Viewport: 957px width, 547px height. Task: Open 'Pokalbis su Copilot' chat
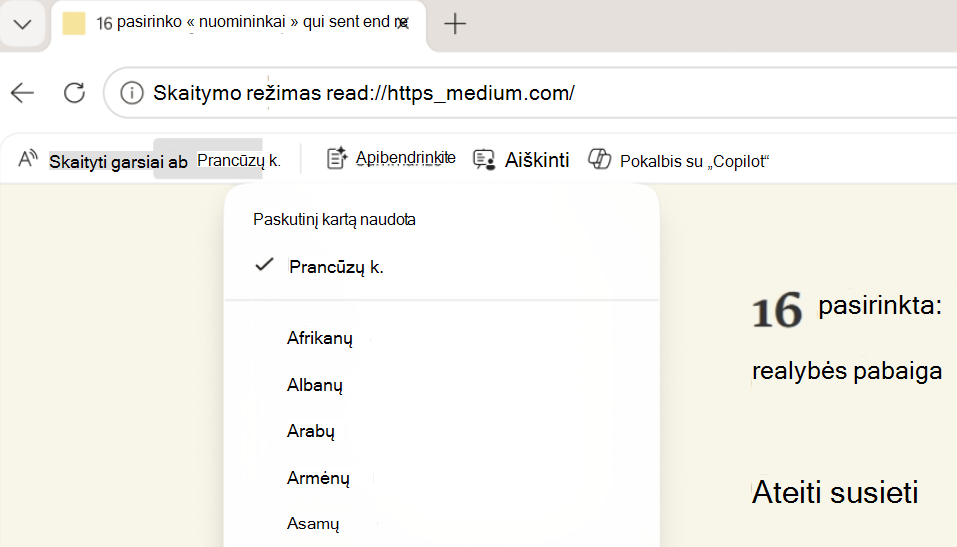(694, 161)
